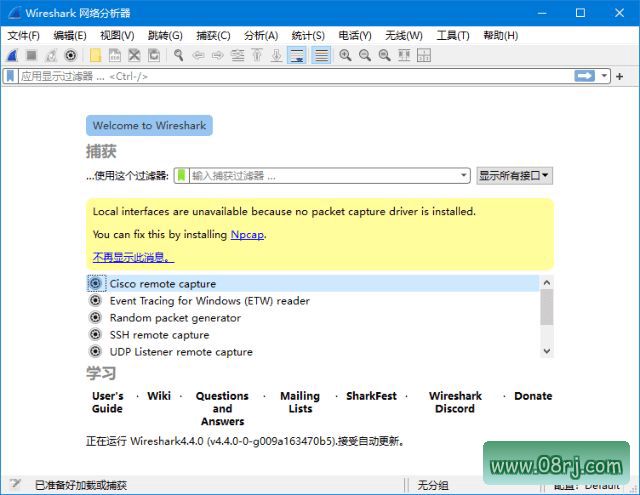This screenshot has width=640, height=495.
Task: Click the display filter input field
Action: click(295, 76)
